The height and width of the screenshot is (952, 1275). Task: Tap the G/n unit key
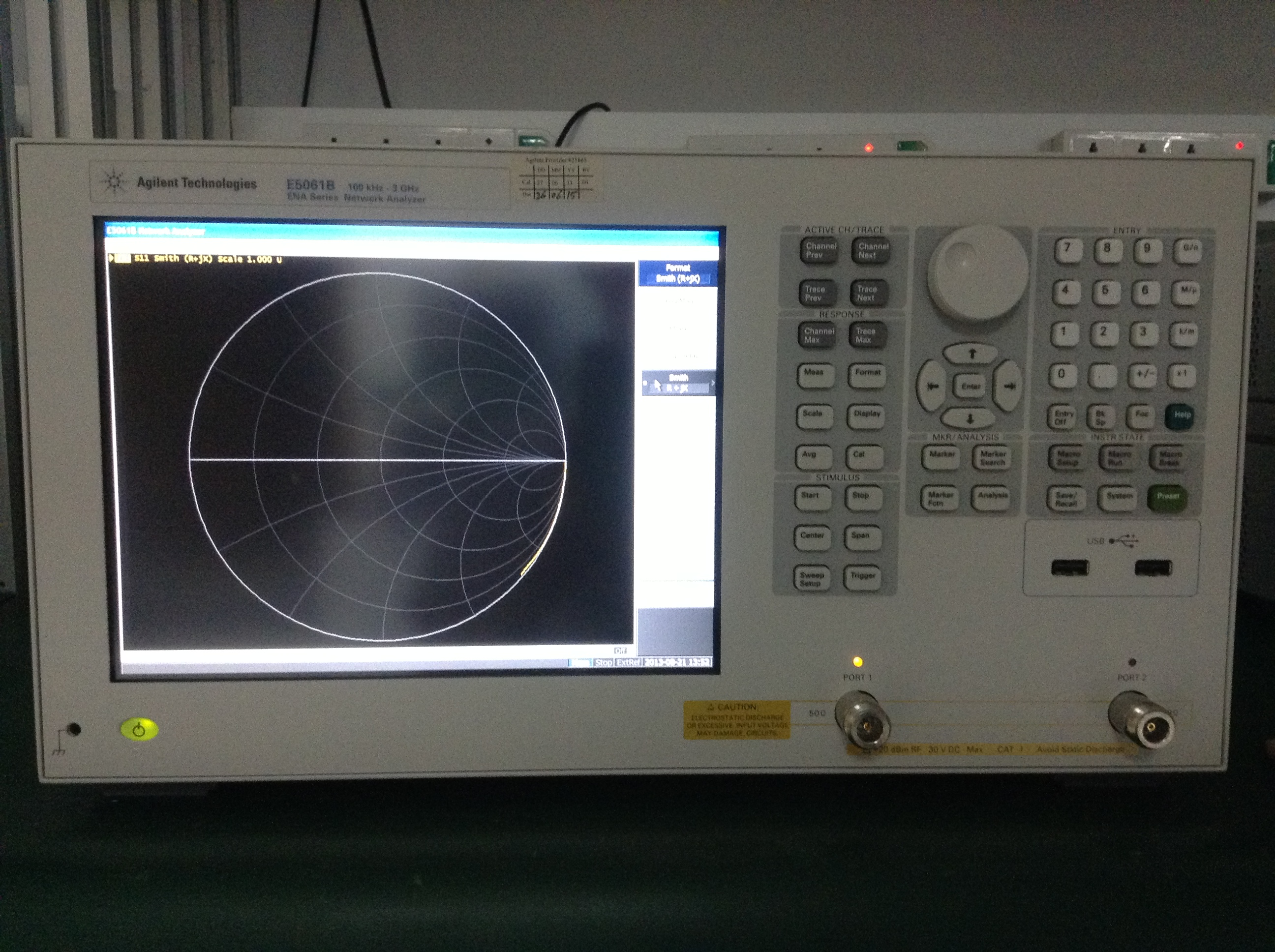pyautogui.click(x=1187, y=250)
